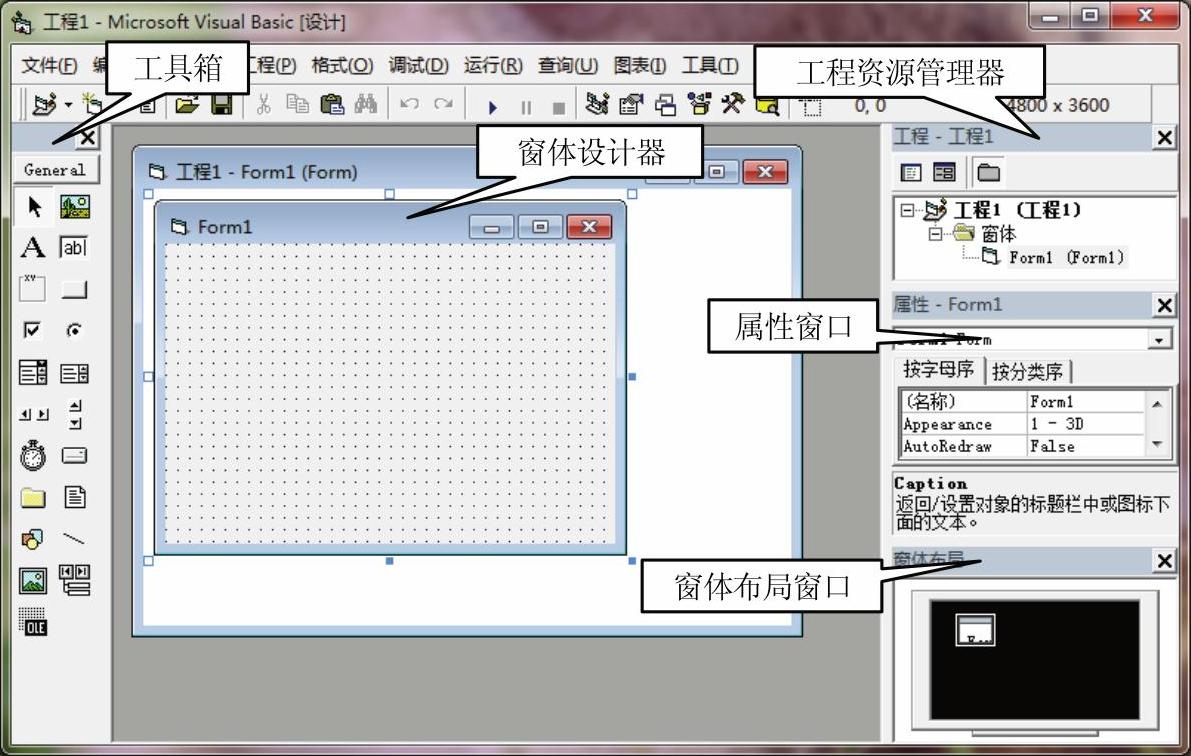Open the 格式(O) menu

click(x=342, y=66)
